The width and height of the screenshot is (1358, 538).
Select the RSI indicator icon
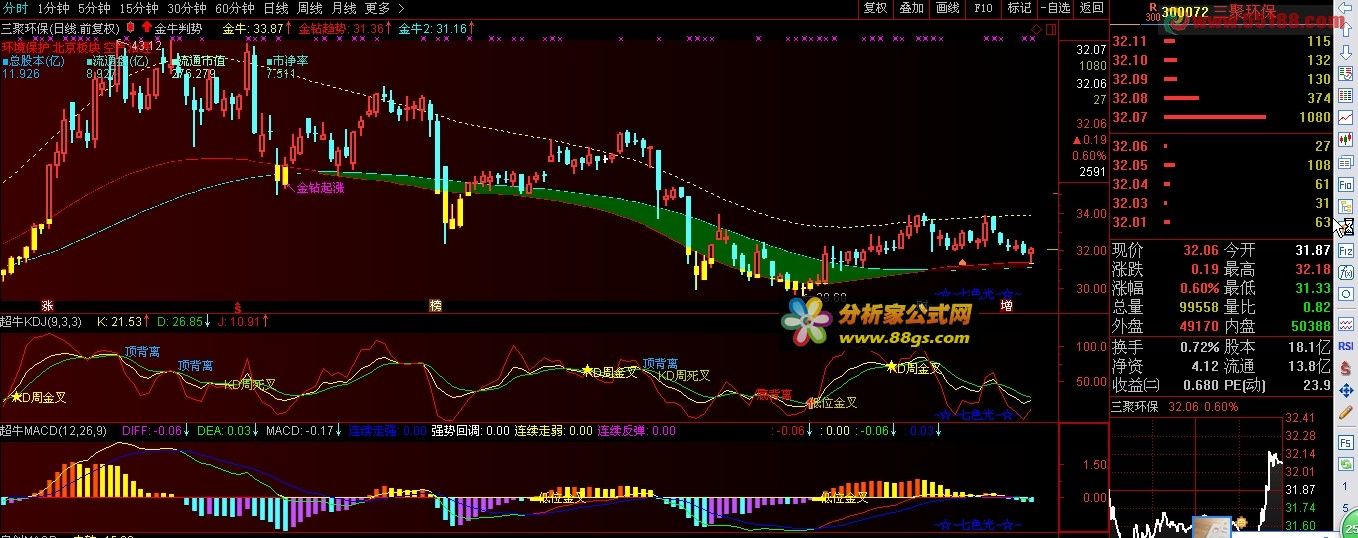coord(1346,346)
